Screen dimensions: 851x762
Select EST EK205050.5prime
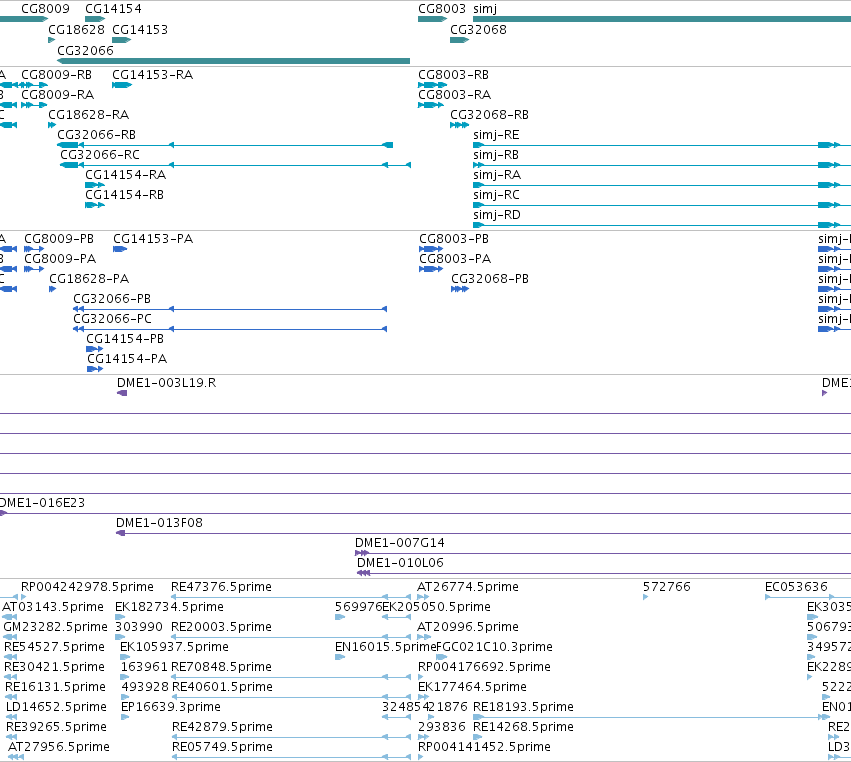click(x=436, y=607)
